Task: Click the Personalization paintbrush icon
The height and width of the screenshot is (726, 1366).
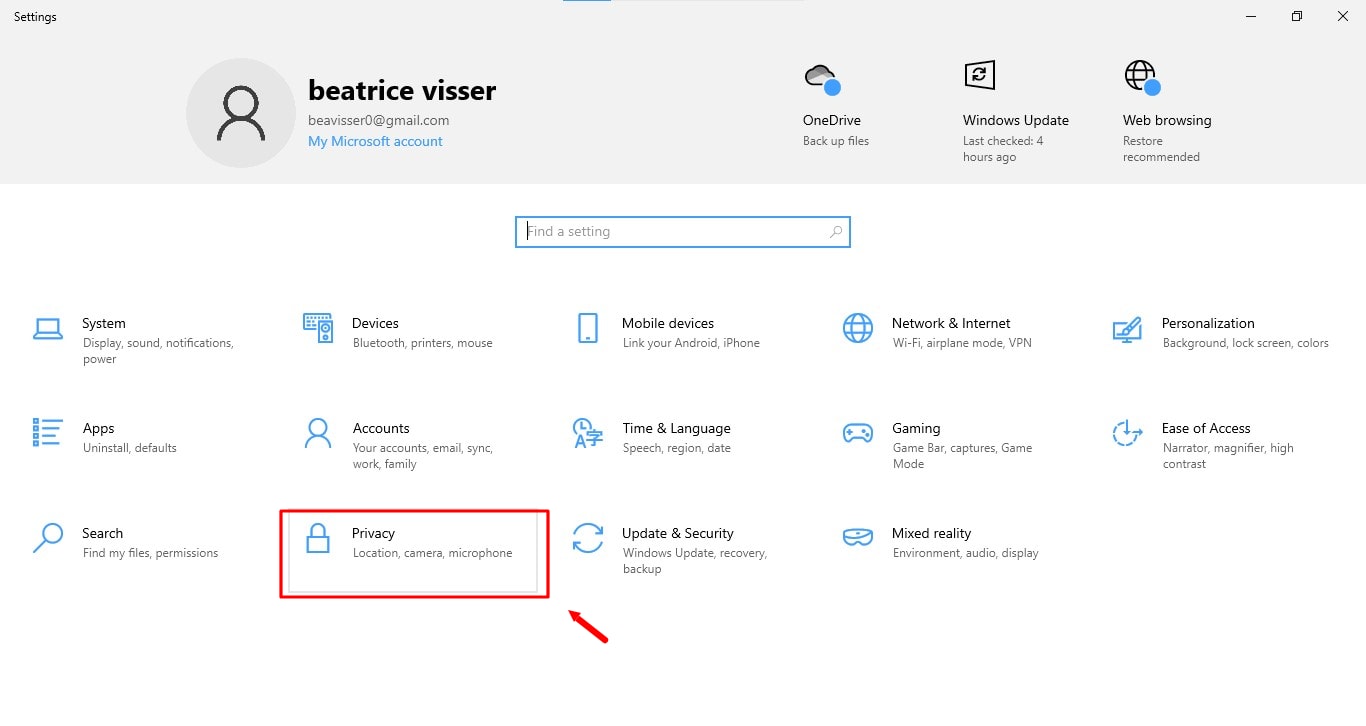Action: 1127,329
